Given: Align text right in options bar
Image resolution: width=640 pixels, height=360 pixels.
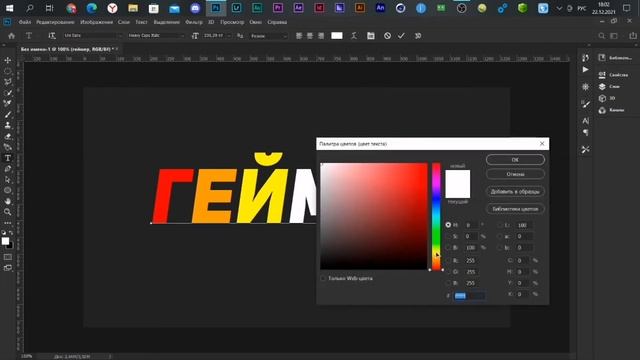Looking at the screenshot, I should 321,36.
